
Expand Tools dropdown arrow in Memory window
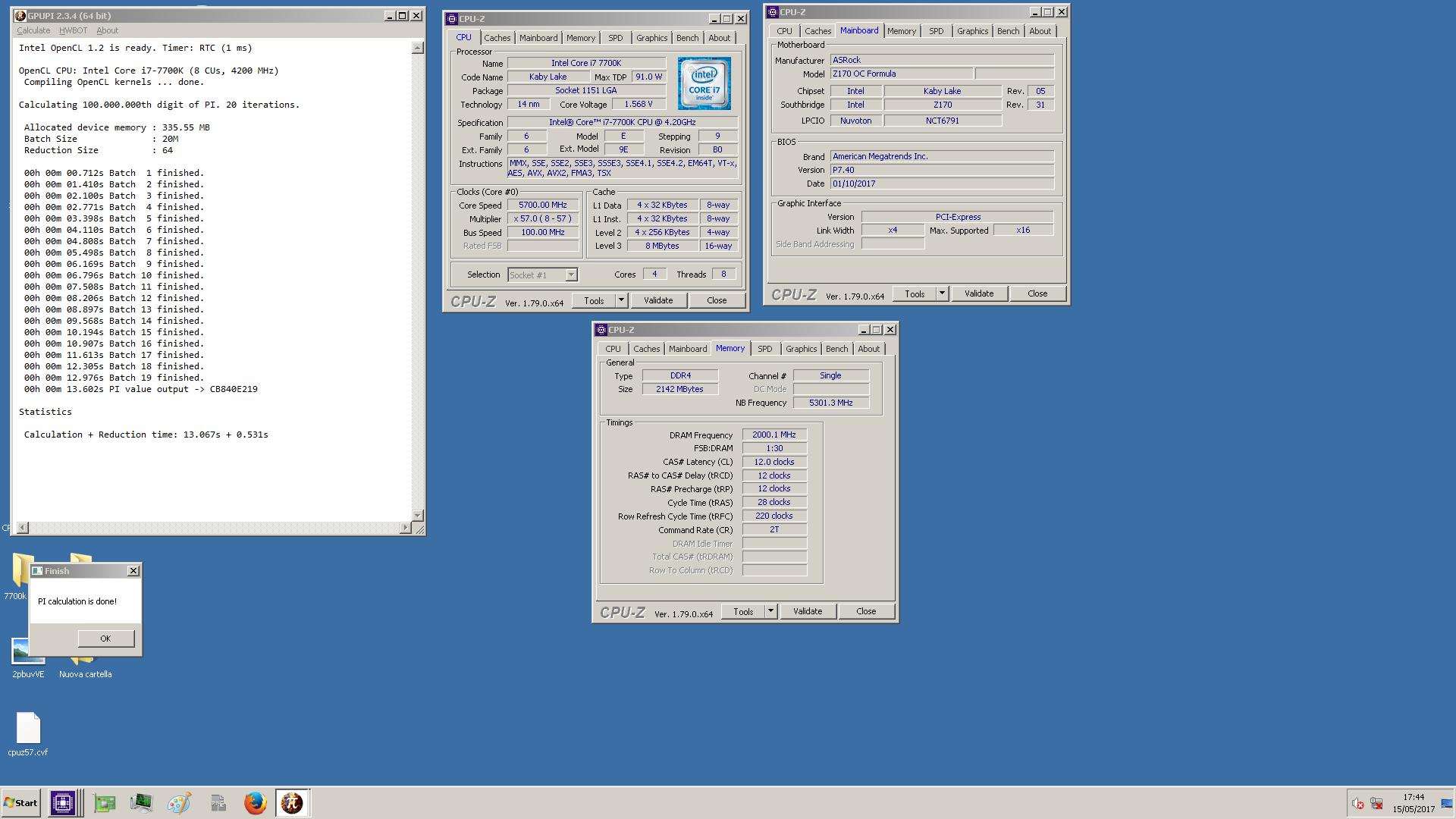(770, 611)
